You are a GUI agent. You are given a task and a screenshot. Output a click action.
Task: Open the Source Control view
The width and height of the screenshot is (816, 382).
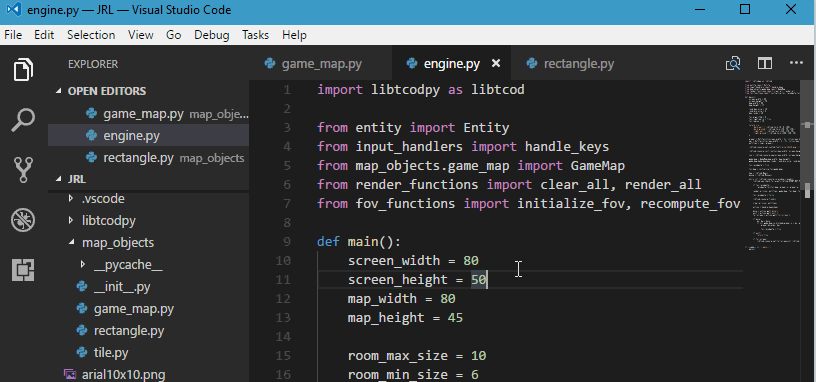click(23, 170)
